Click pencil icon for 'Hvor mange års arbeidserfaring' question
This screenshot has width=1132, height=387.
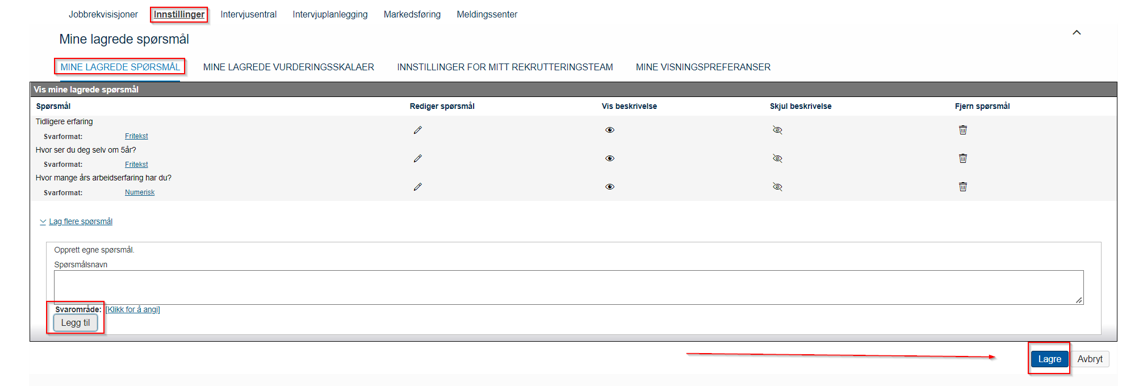[x=417, y=186]
